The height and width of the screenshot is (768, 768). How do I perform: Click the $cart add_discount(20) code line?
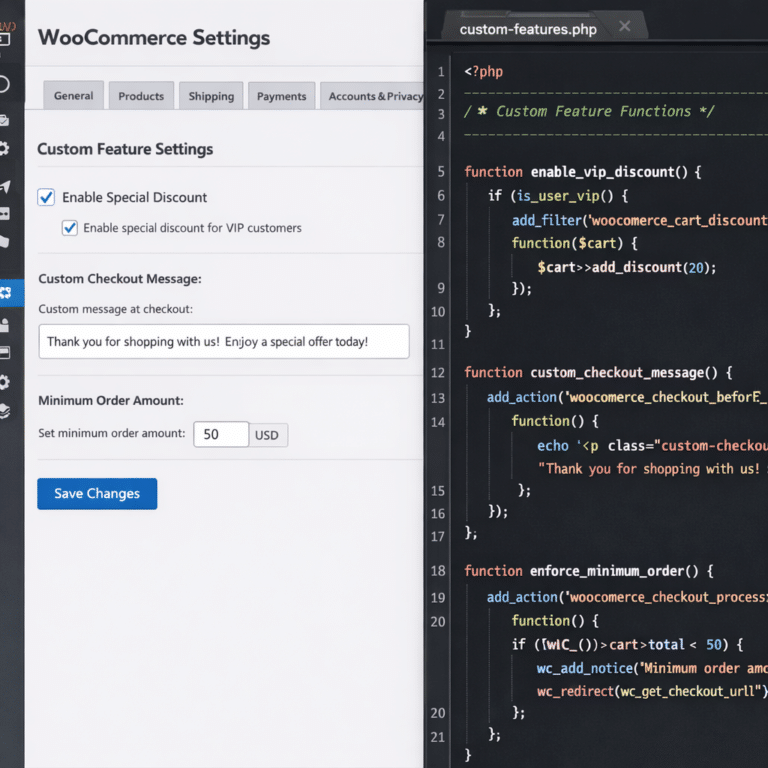click(626, 267)
